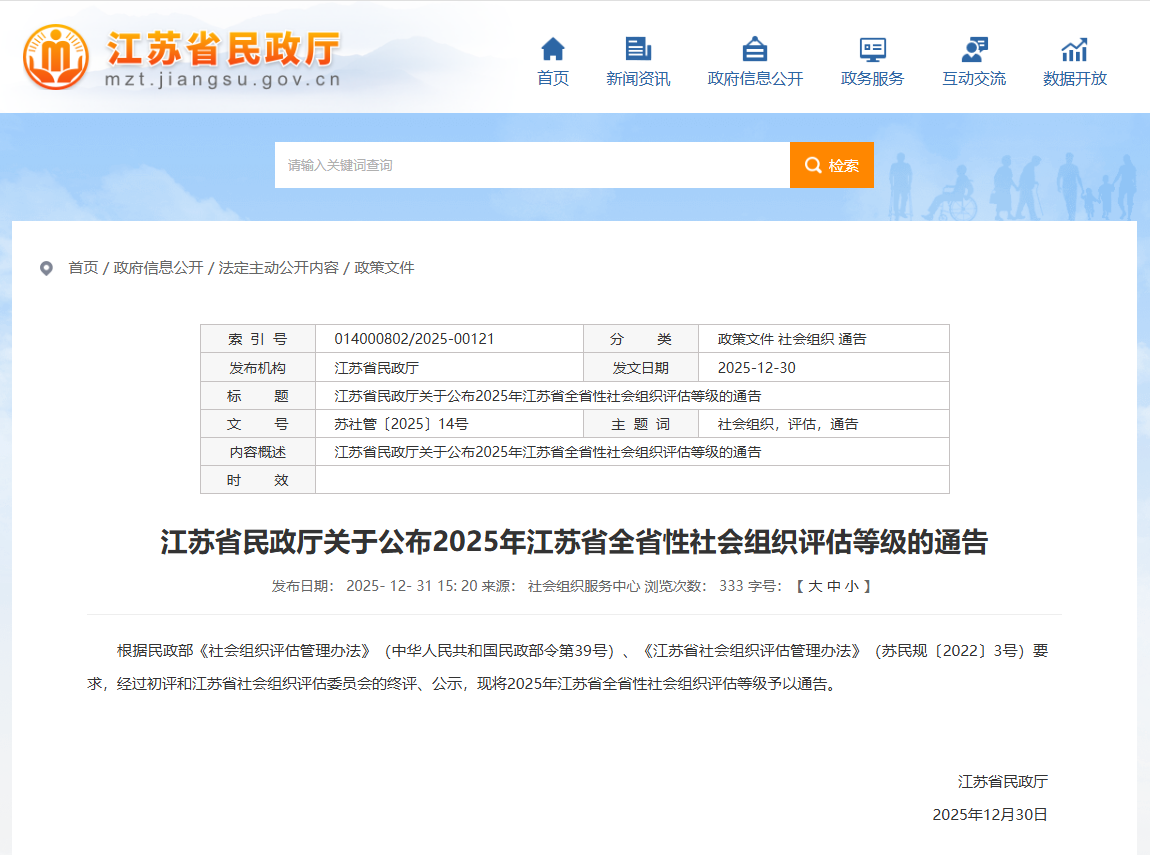Open 法定主动公开内容 breadcrumb link
Image resolution: width=1150 pixels, height=855 pixels.
click(x=278, y=268)
